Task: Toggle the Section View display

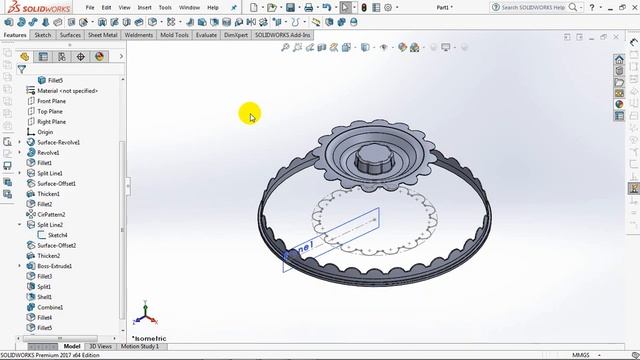Action: tap(322, 47)
